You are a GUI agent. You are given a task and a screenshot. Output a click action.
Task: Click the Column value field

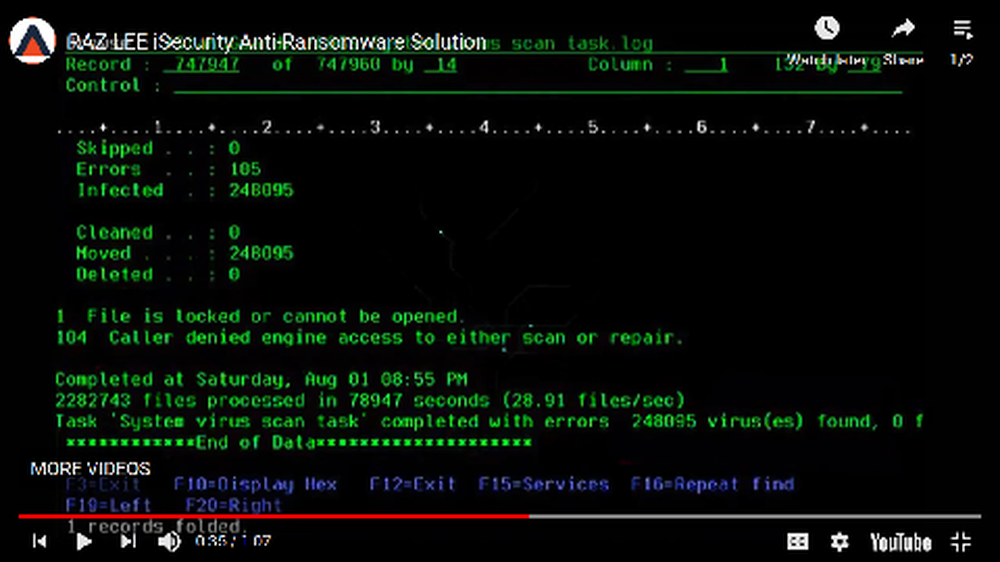click(x=706, y=64)
